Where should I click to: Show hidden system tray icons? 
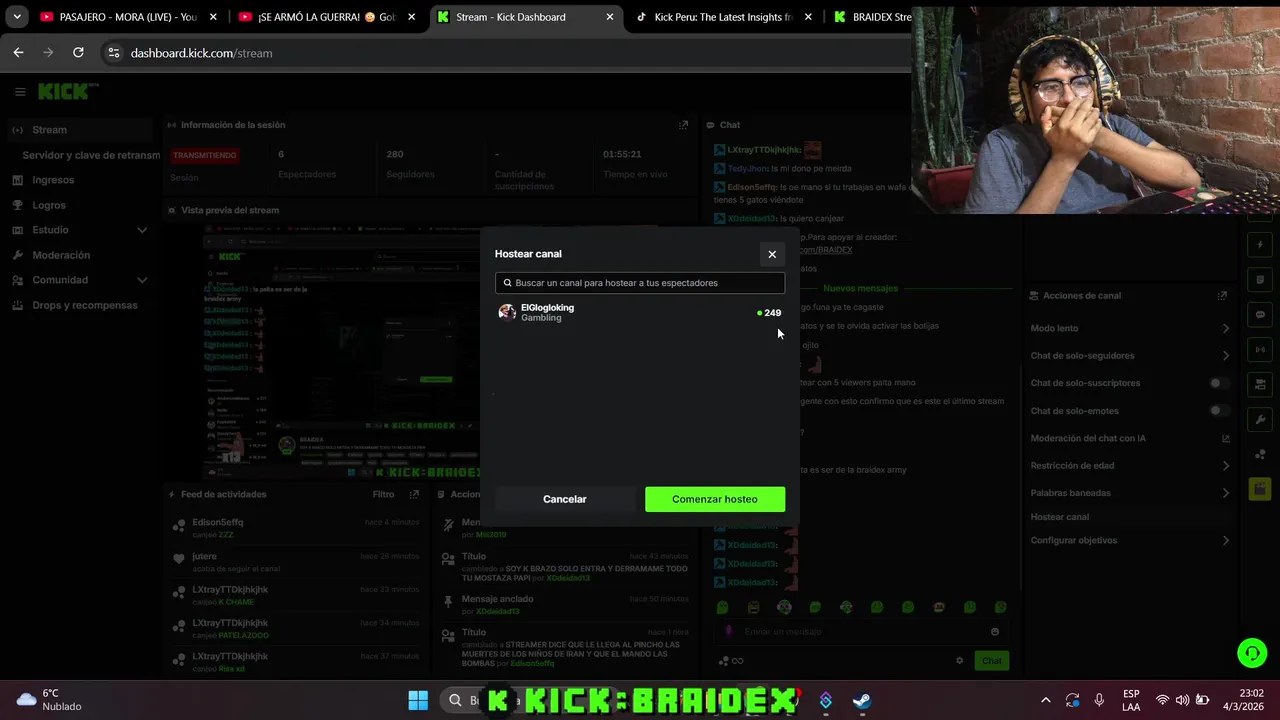click(x=1046, y=700)
